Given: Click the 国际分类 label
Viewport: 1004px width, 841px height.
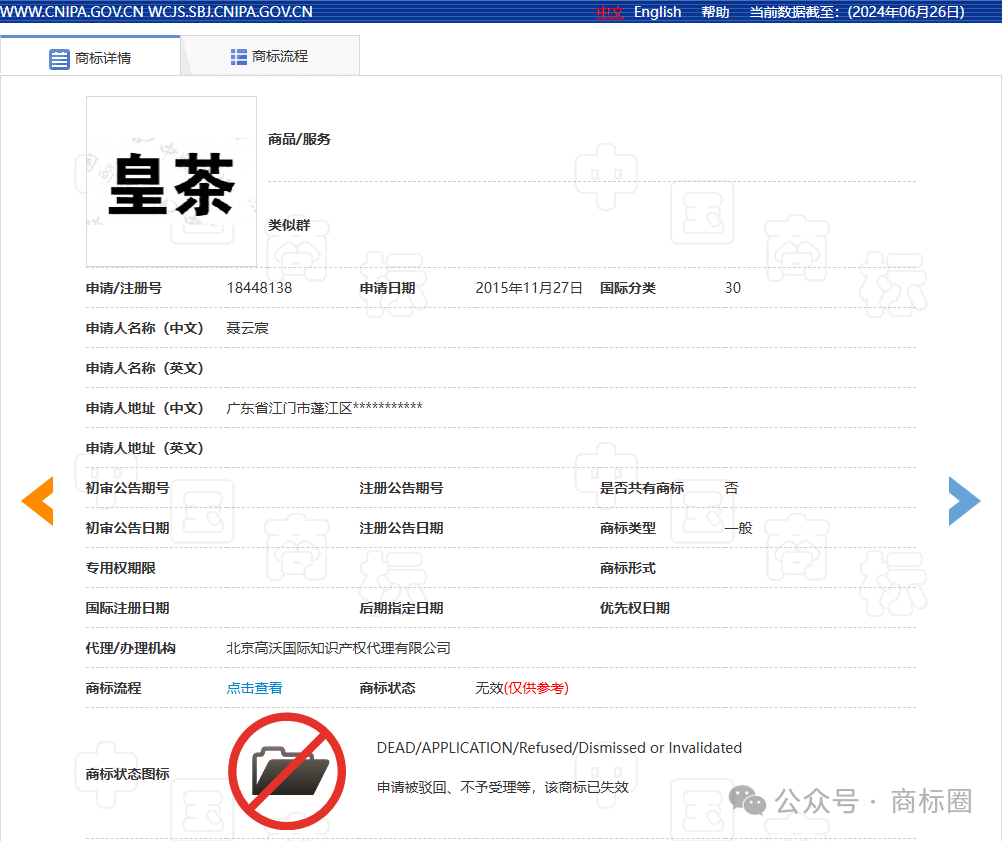Looking at the screenshot, I should click(628, 288).
